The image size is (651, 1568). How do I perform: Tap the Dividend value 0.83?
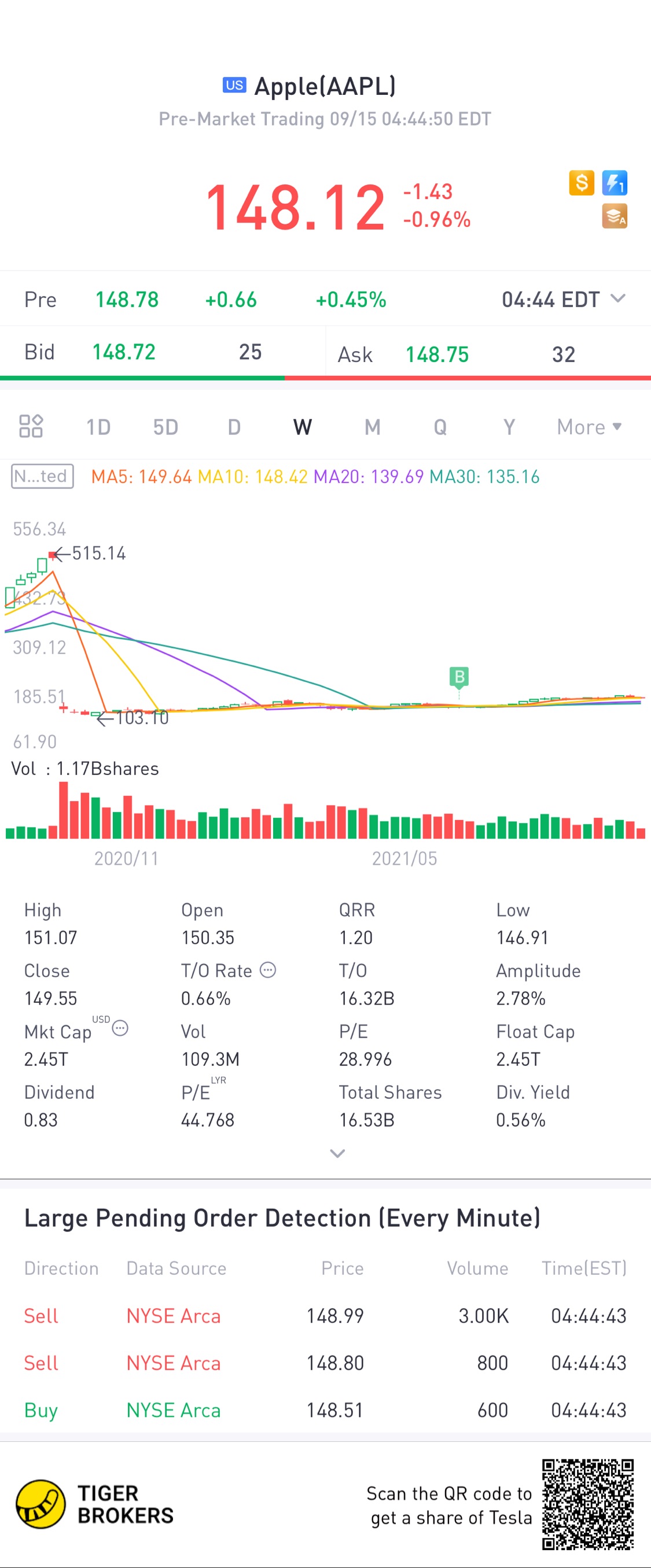tap(41, 1120)
